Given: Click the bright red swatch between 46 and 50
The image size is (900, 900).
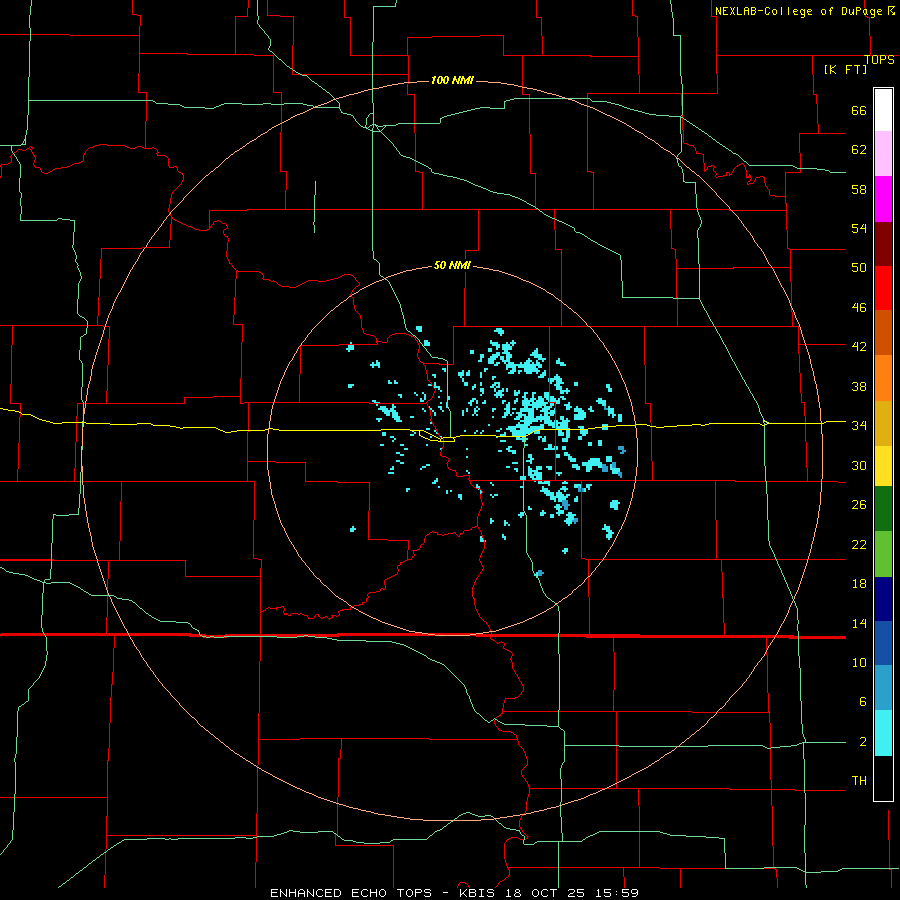Looking at the screenshot, I should click(x=883, y=288).
